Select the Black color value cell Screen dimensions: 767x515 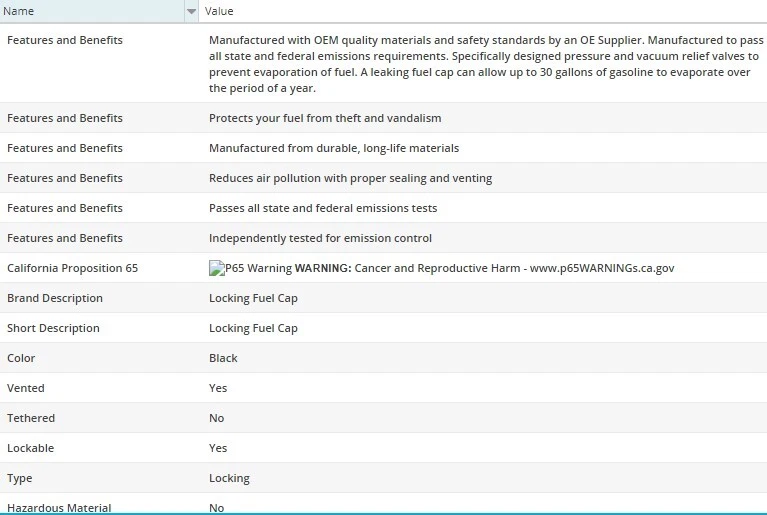(x=223, y=358)
